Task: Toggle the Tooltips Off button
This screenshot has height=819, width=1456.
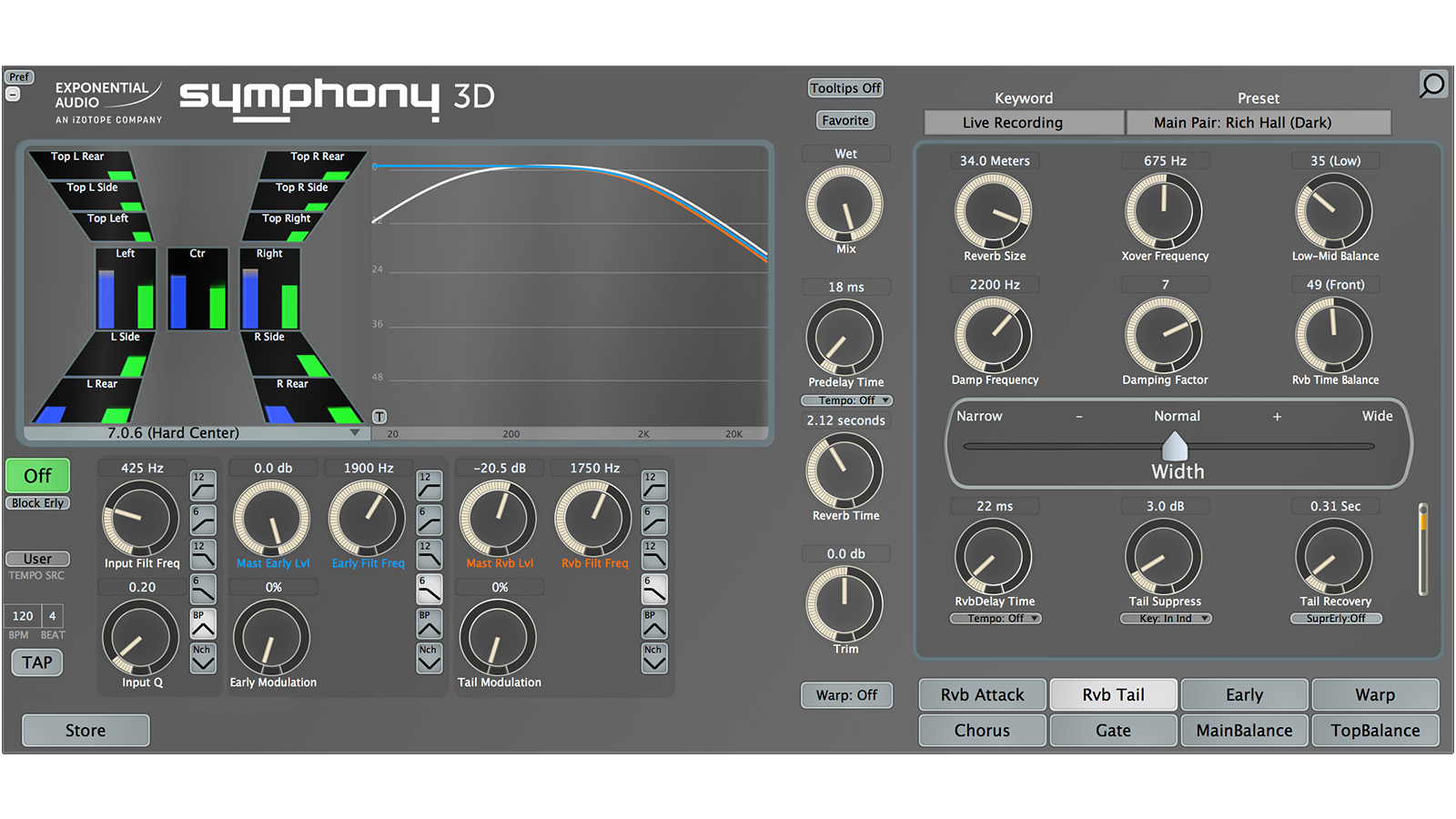Action: click(845, 88)
